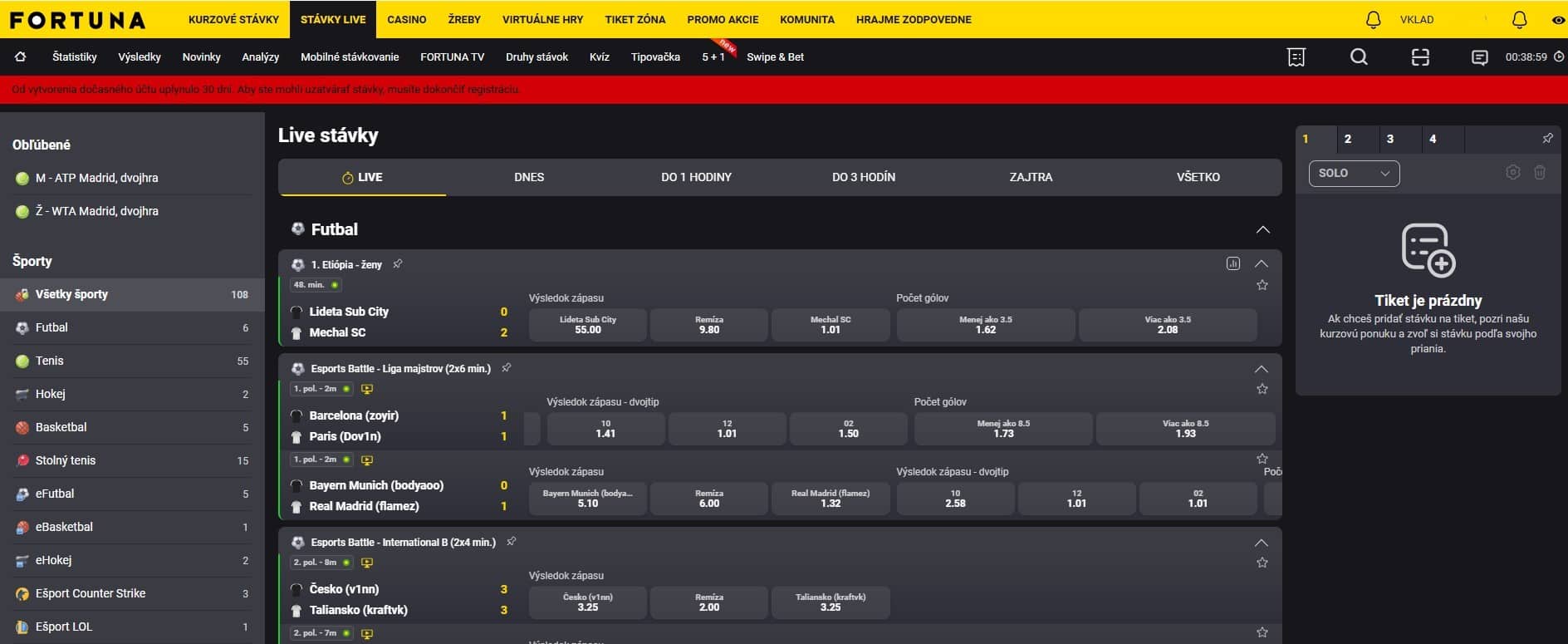Open the bet receipt icon in toolbar
The width and height of the screenshot is (1568, 644).
tap(1296, 57)
